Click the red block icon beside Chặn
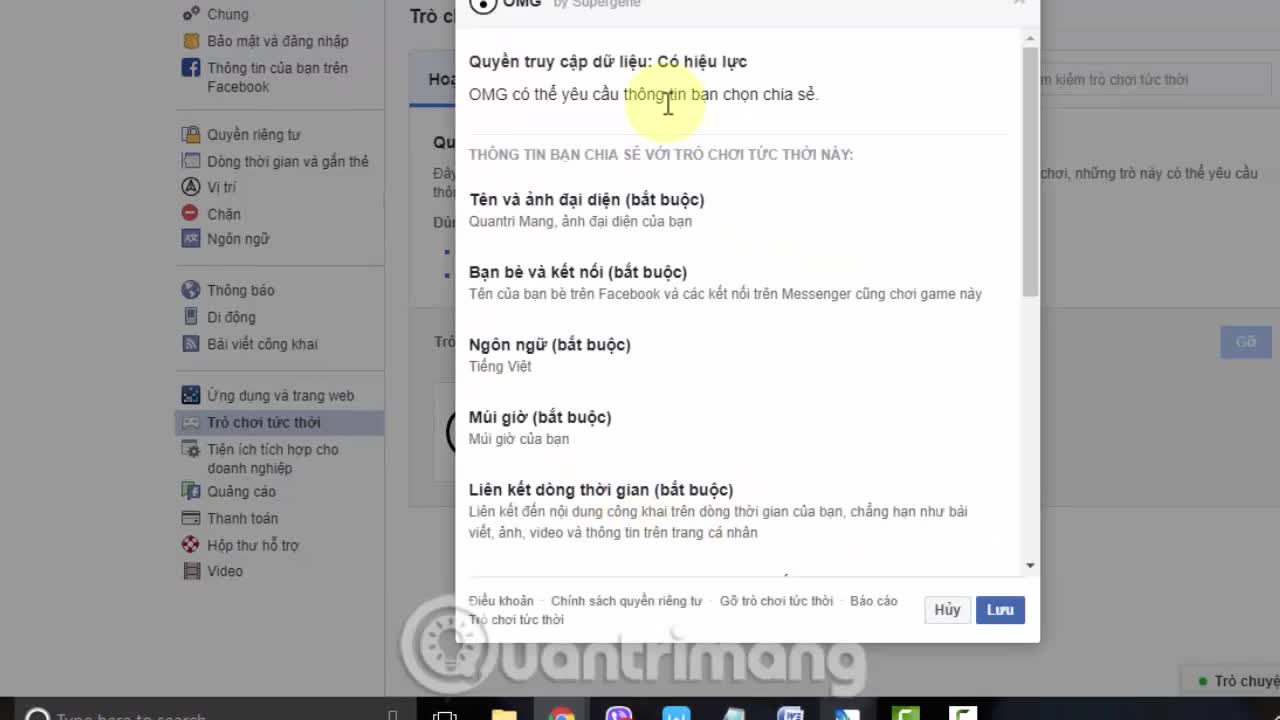 [x=190, y=213]
